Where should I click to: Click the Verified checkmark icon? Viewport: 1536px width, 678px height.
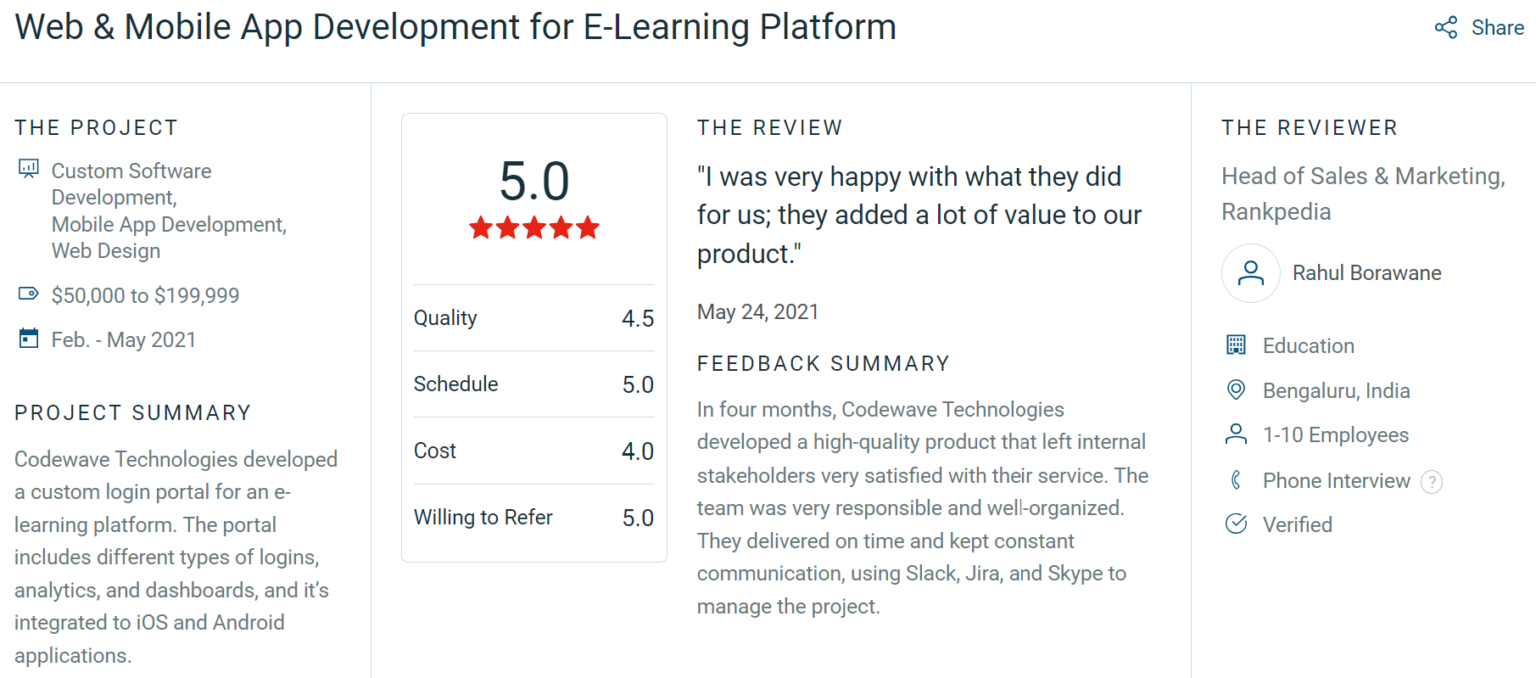click(1237, 524)
